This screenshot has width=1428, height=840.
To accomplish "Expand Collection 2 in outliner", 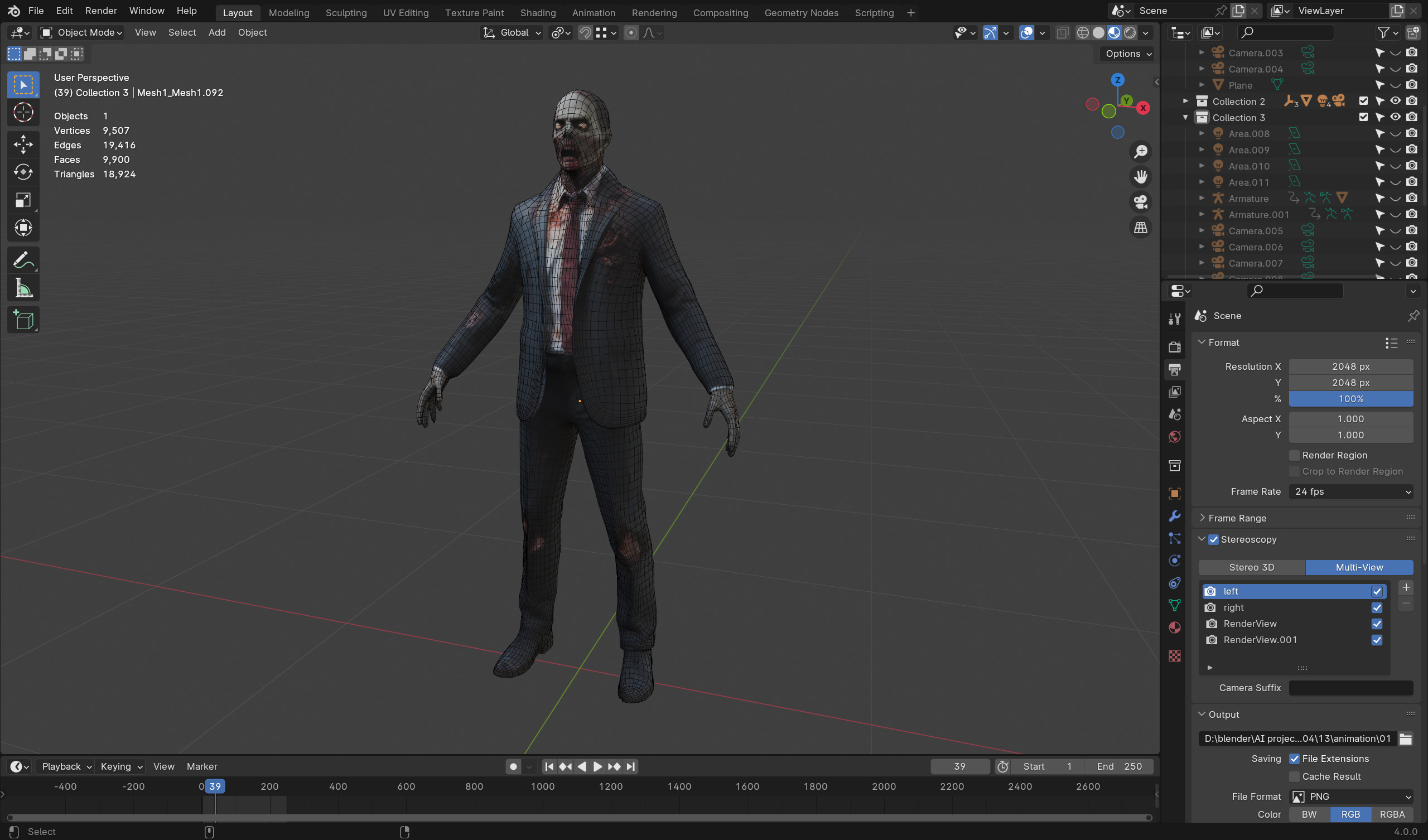I will (x=1185, y=102).
